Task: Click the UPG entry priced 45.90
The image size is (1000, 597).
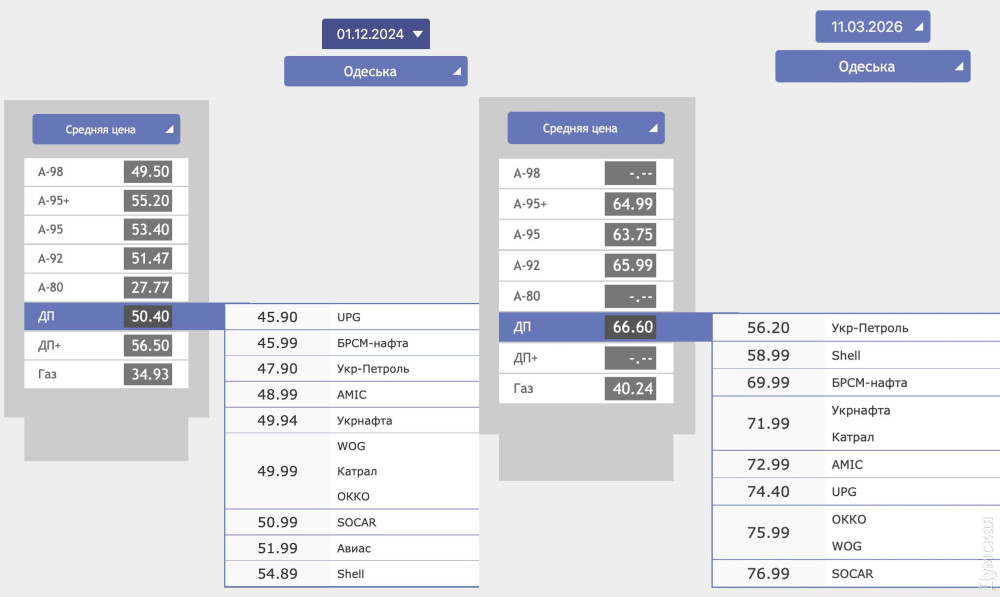Action: 350,317
